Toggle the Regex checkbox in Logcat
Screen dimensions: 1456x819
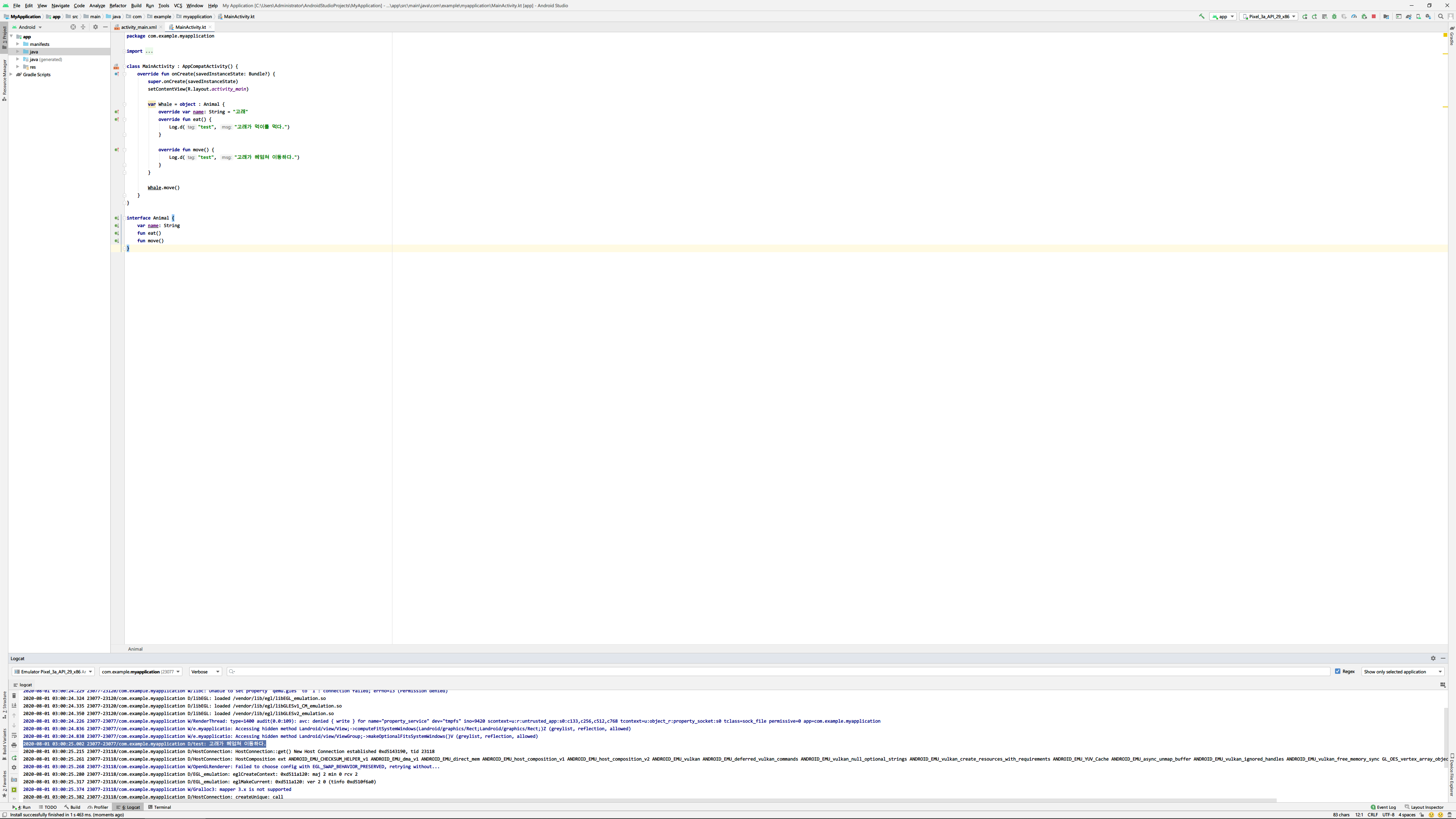(x=1337, y=672)
